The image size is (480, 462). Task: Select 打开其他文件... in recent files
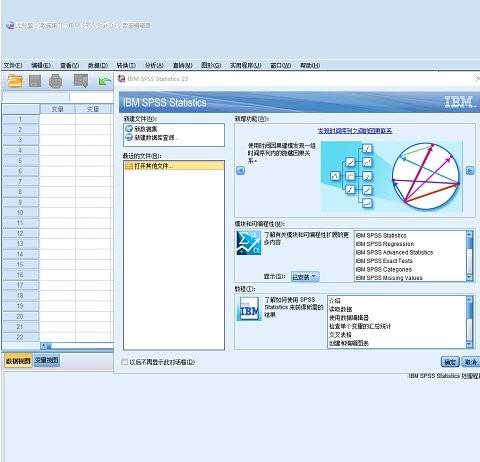pos(174,166)
